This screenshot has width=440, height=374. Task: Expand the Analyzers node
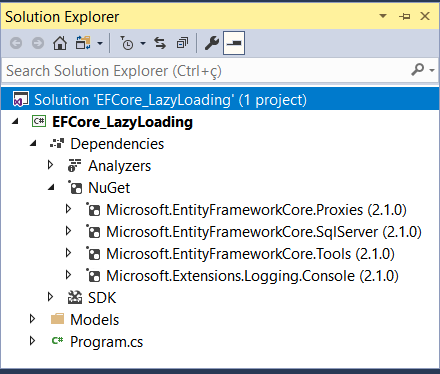click(x=50, y=164)
